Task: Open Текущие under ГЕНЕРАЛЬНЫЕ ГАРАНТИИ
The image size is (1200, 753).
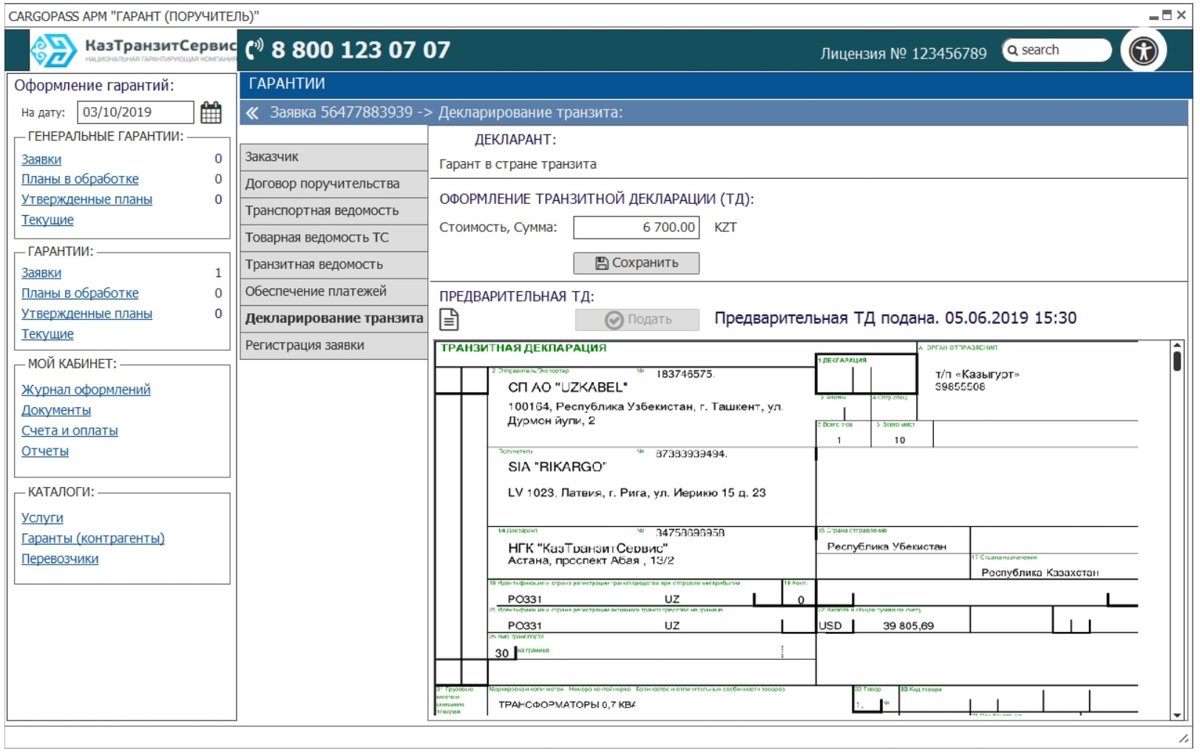Action: 47,220
